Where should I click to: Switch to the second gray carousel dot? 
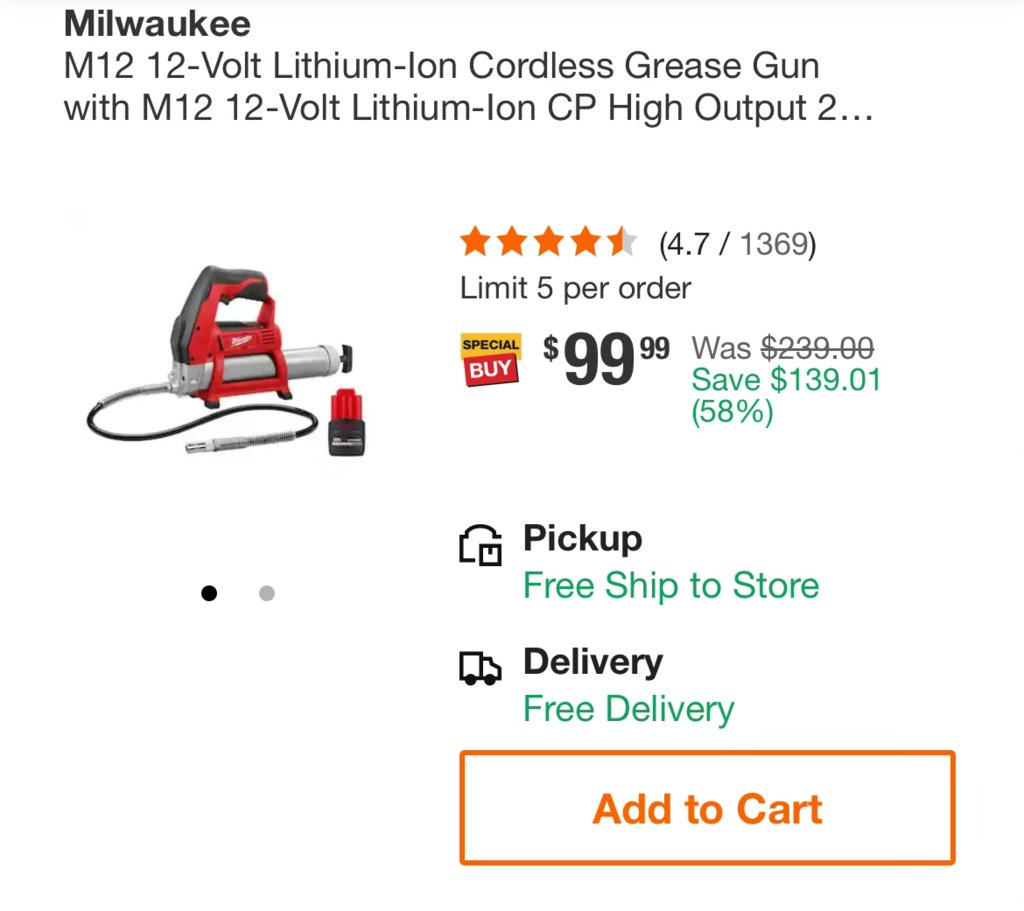click(x=266, y=593)
